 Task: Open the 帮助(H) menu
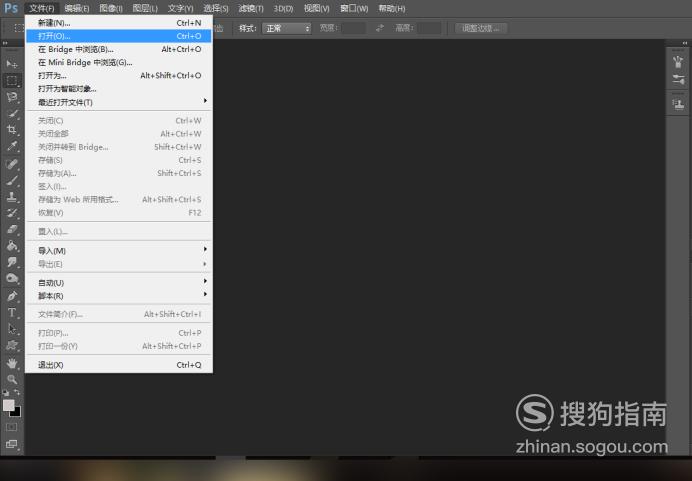(x=392, y=8)
